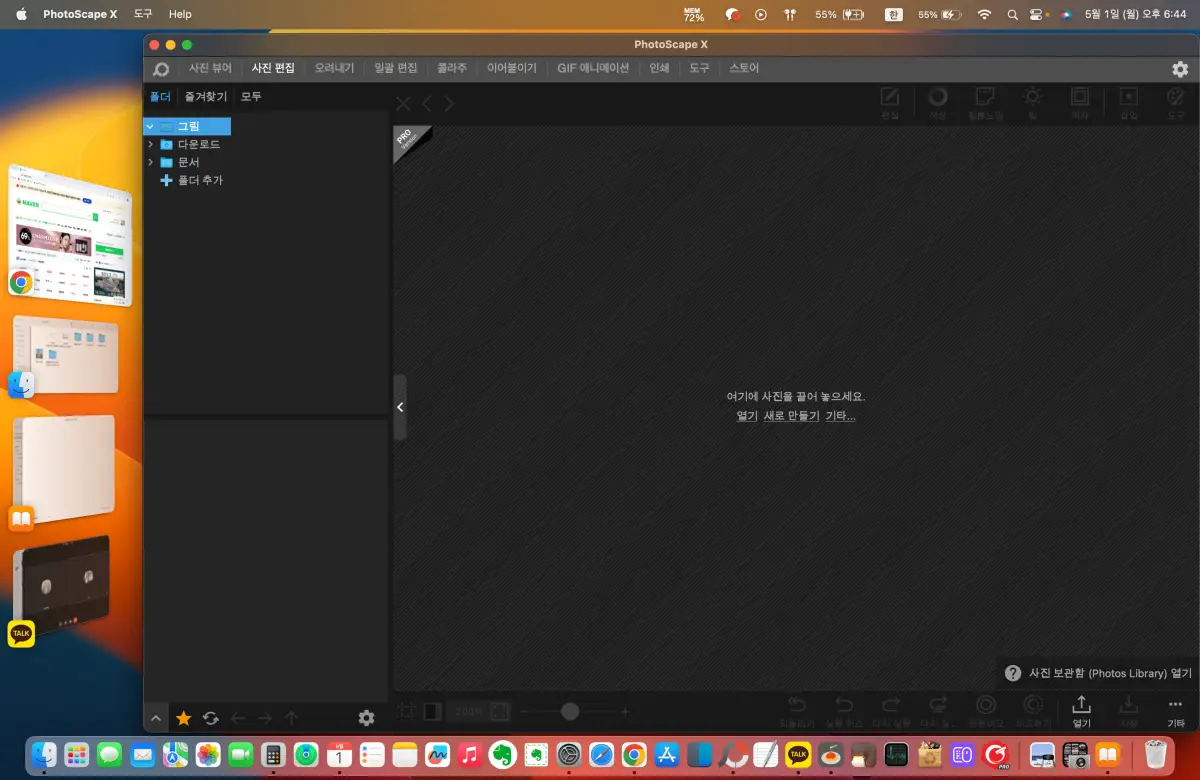The image size is (1200, 780).
Task: Go to next photo arrow
Action: pyautogui.click(x=450, y=103)
